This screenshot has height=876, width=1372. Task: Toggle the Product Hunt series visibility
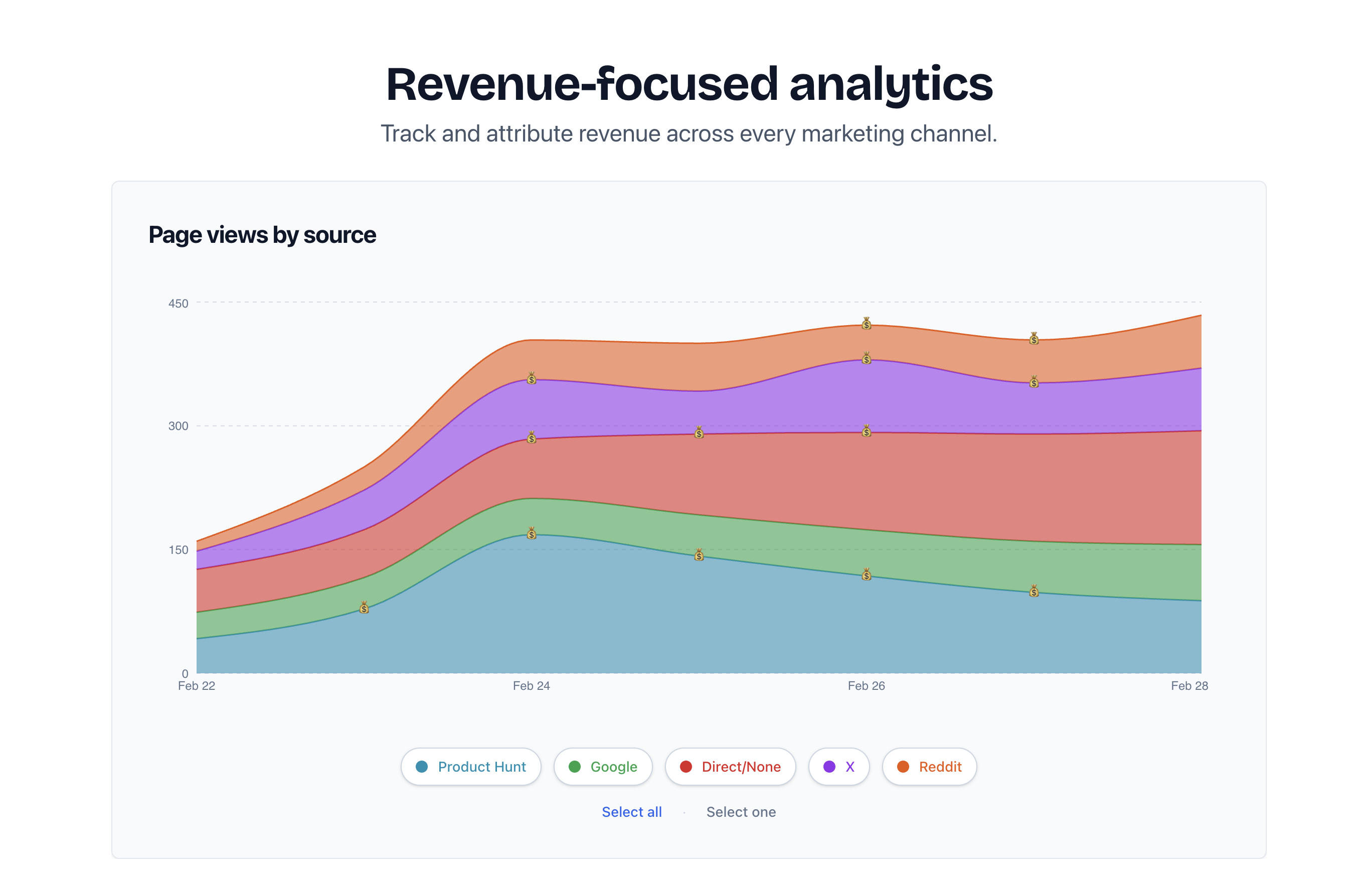(x=471, y=767)
